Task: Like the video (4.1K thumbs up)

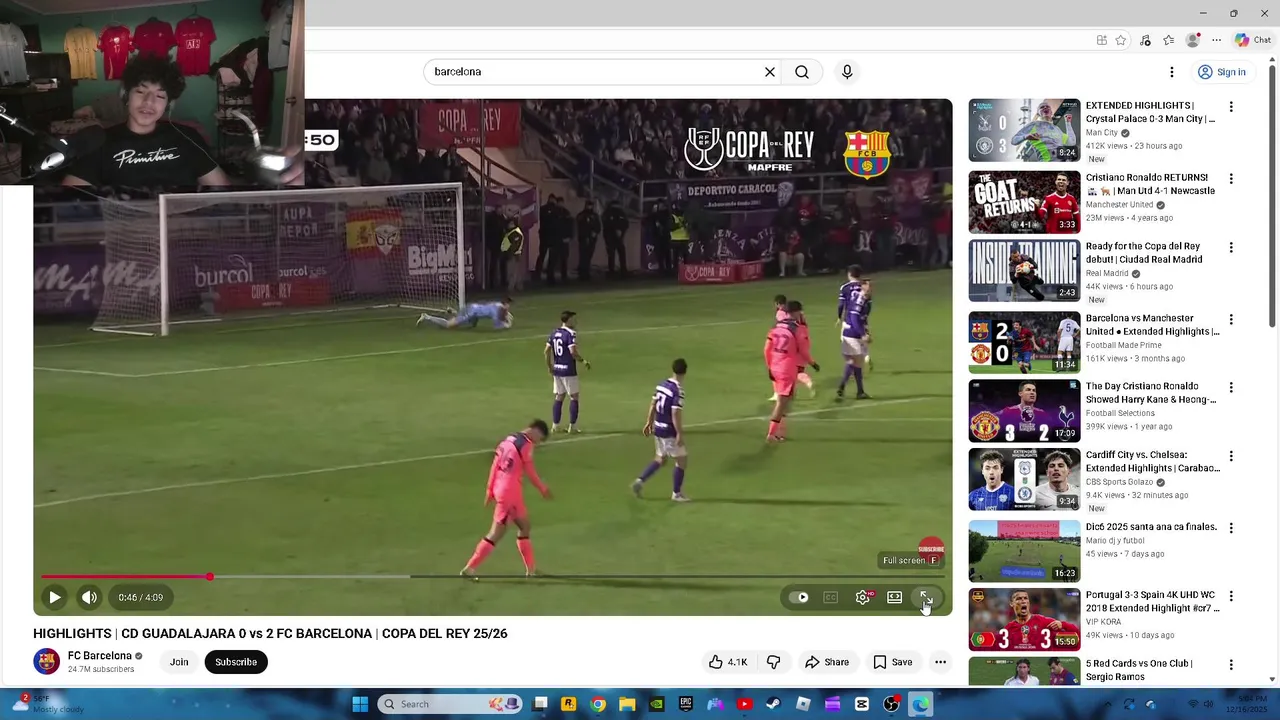Action: point(728,662)
